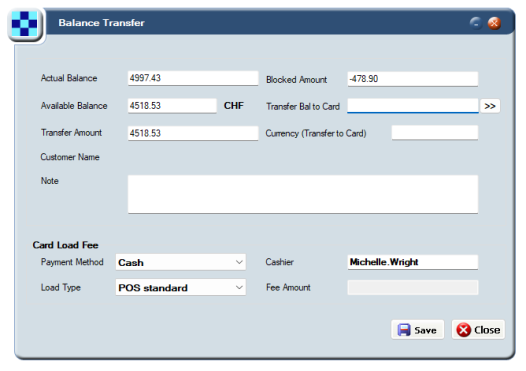Open the Payment Method dropdown showing Cash

tap(180, 262)
